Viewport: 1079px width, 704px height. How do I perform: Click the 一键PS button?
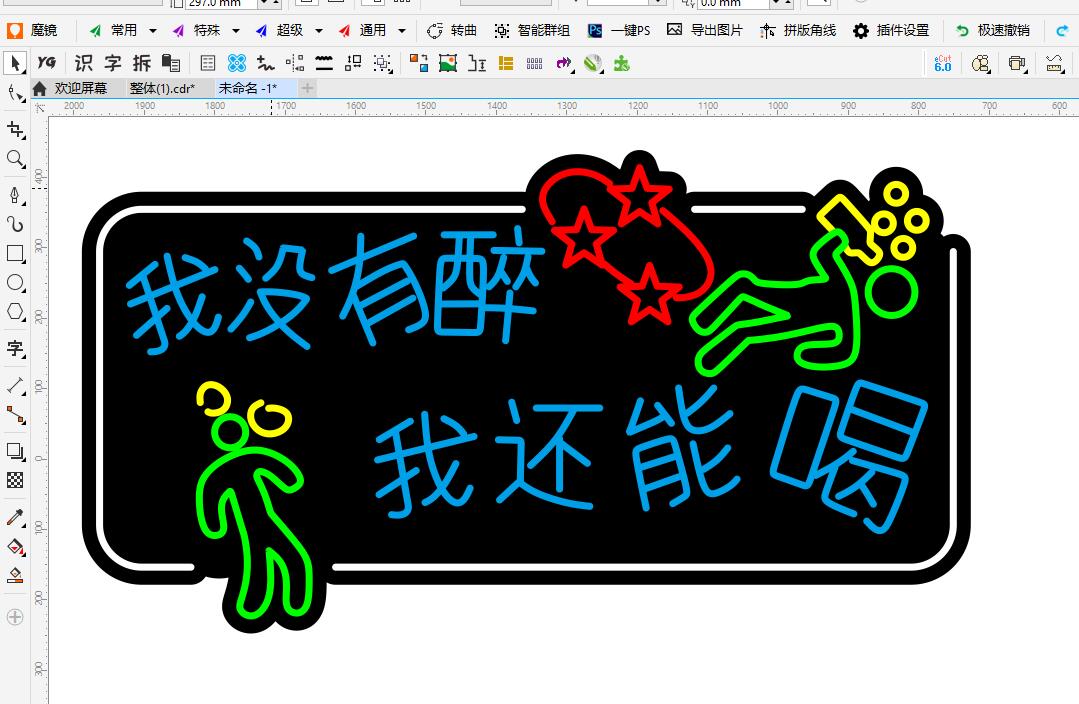(619, 30)
